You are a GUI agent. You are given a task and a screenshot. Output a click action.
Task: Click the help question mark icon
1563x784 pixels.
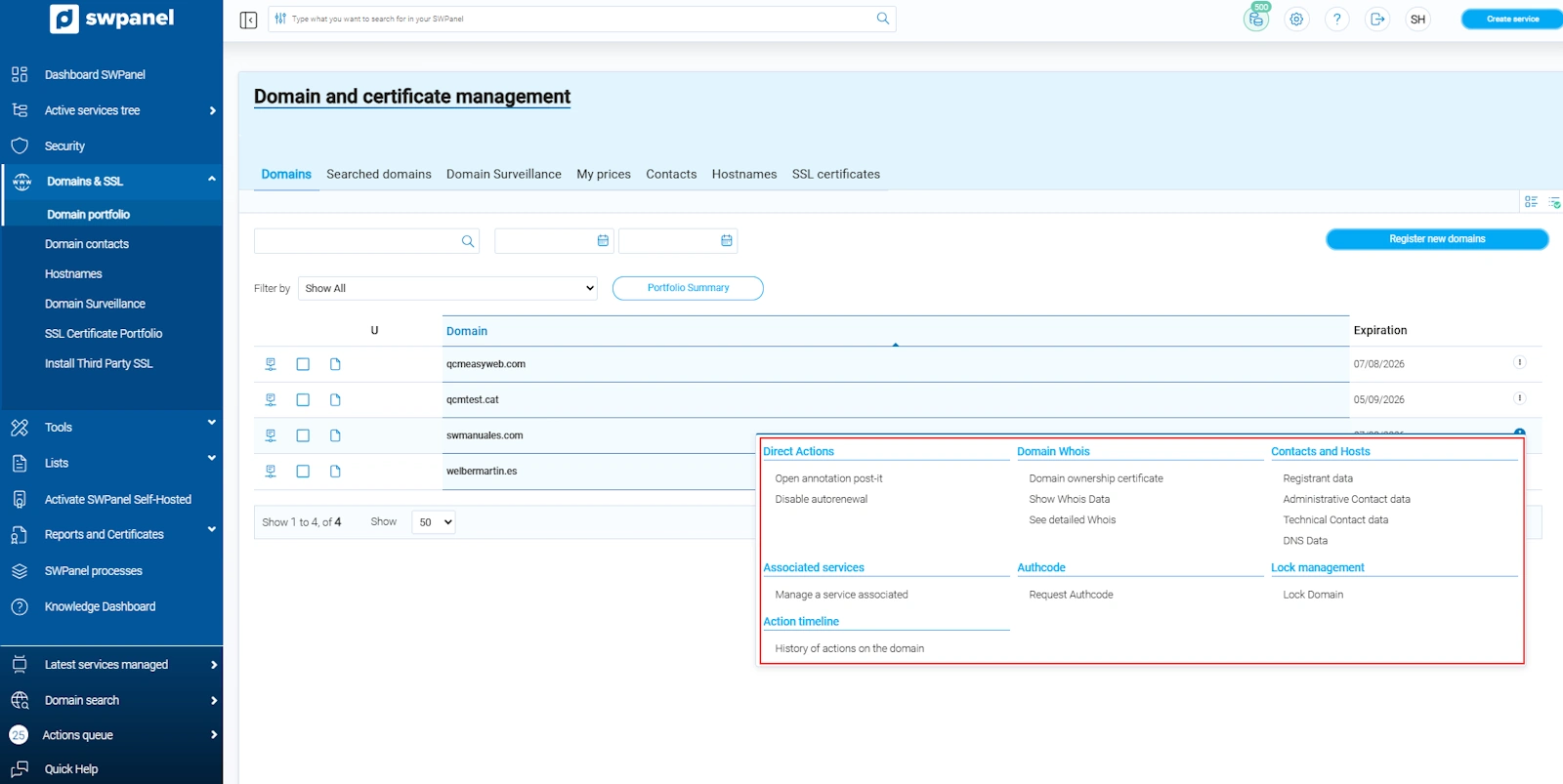pyautogui.click(x=1337, y=20)
